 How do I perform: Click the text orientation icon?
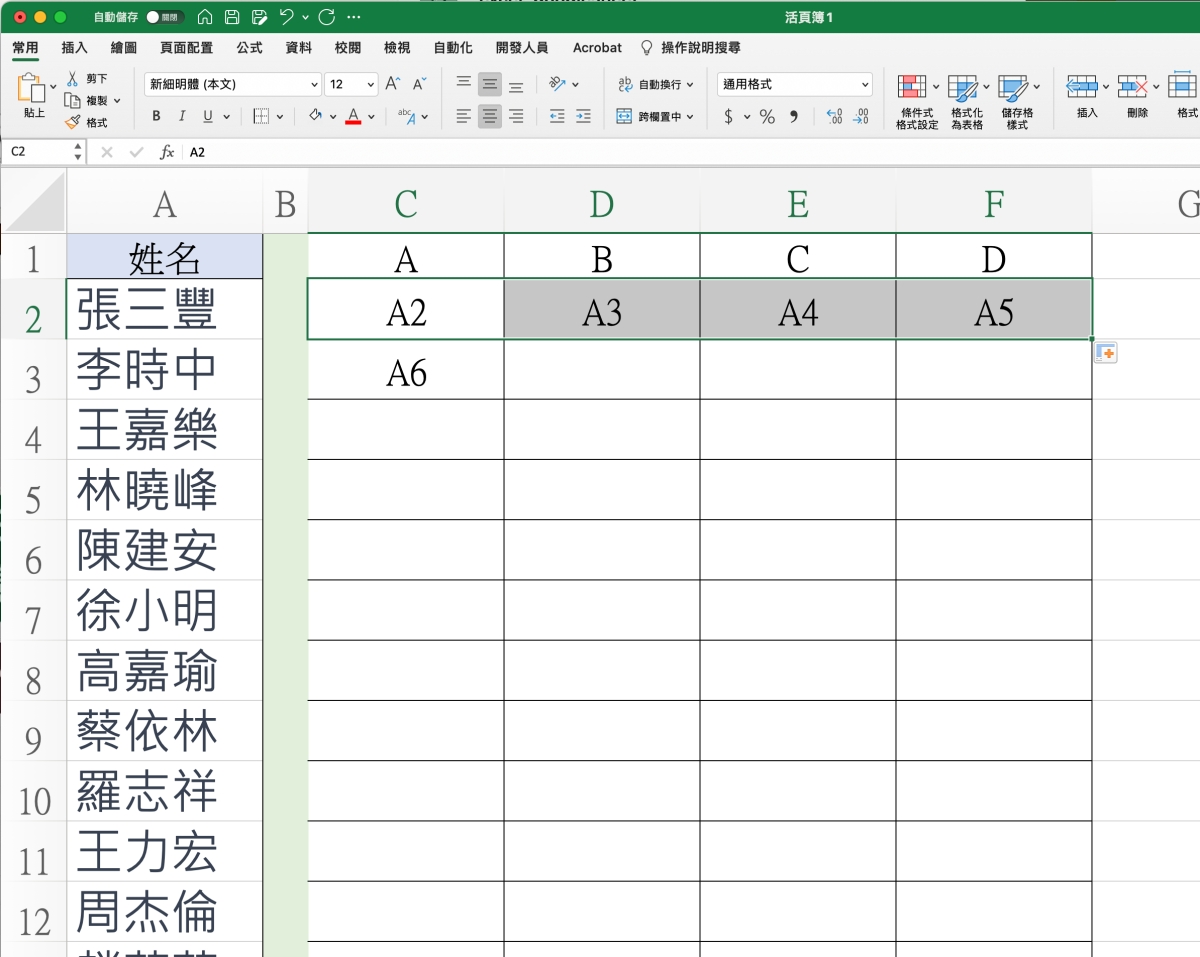(x=558, y=84)
